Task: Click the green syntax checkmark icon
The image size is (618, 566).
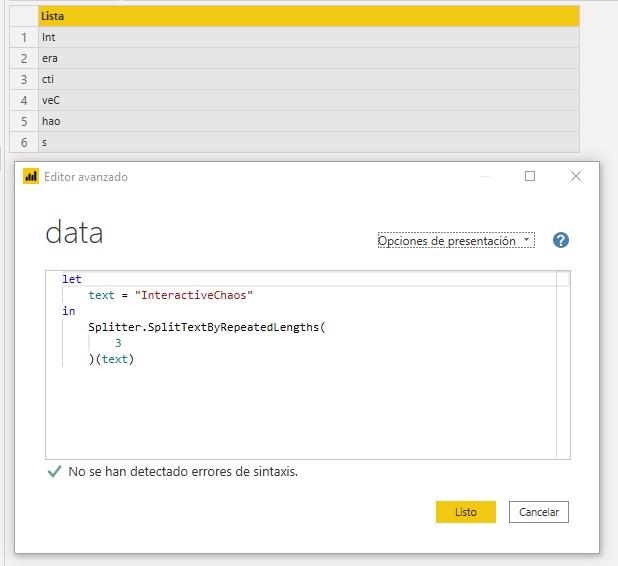Action: pyautogui.click(x=54, y=472)
